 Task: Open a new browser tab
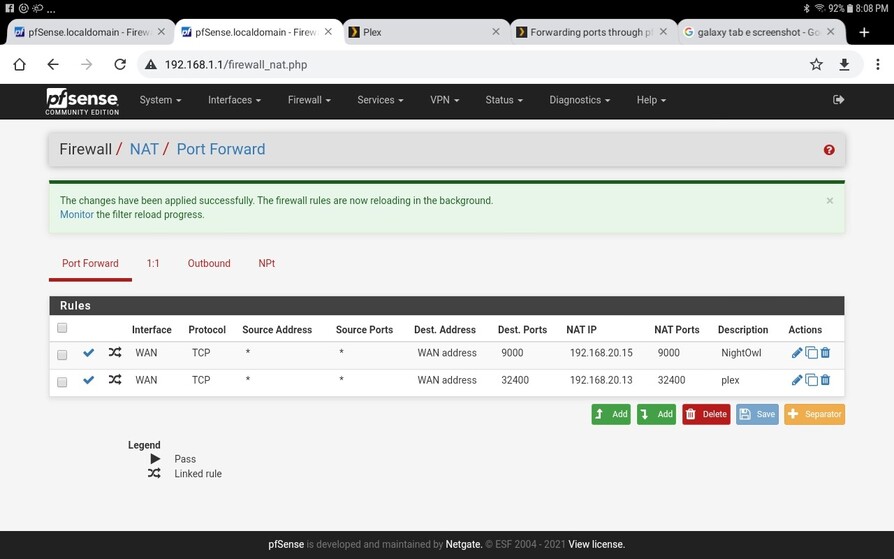pyautogui.click(x=864, y=33)
